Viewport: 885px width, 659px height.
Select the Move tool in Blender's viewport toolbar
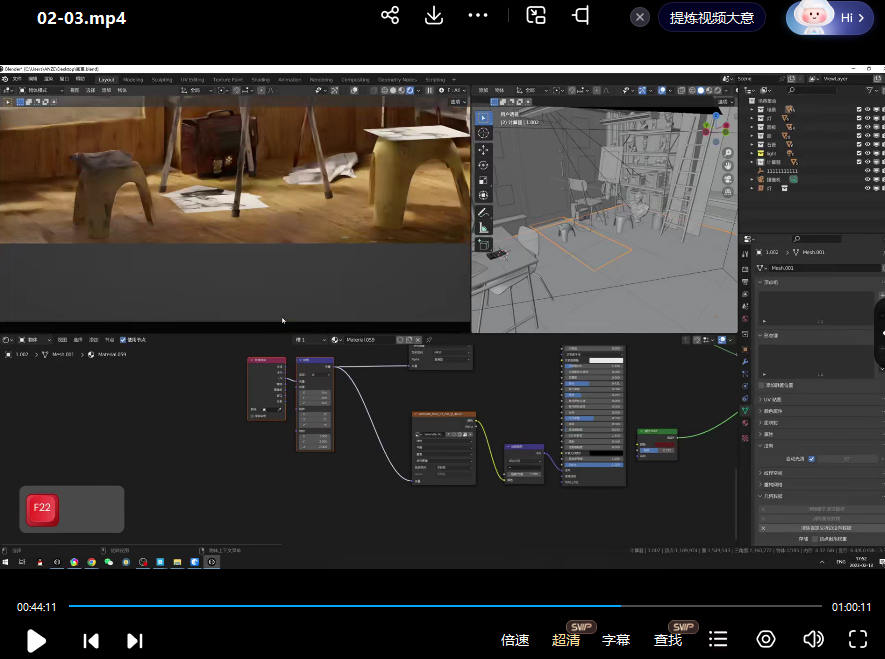[483, 149]
